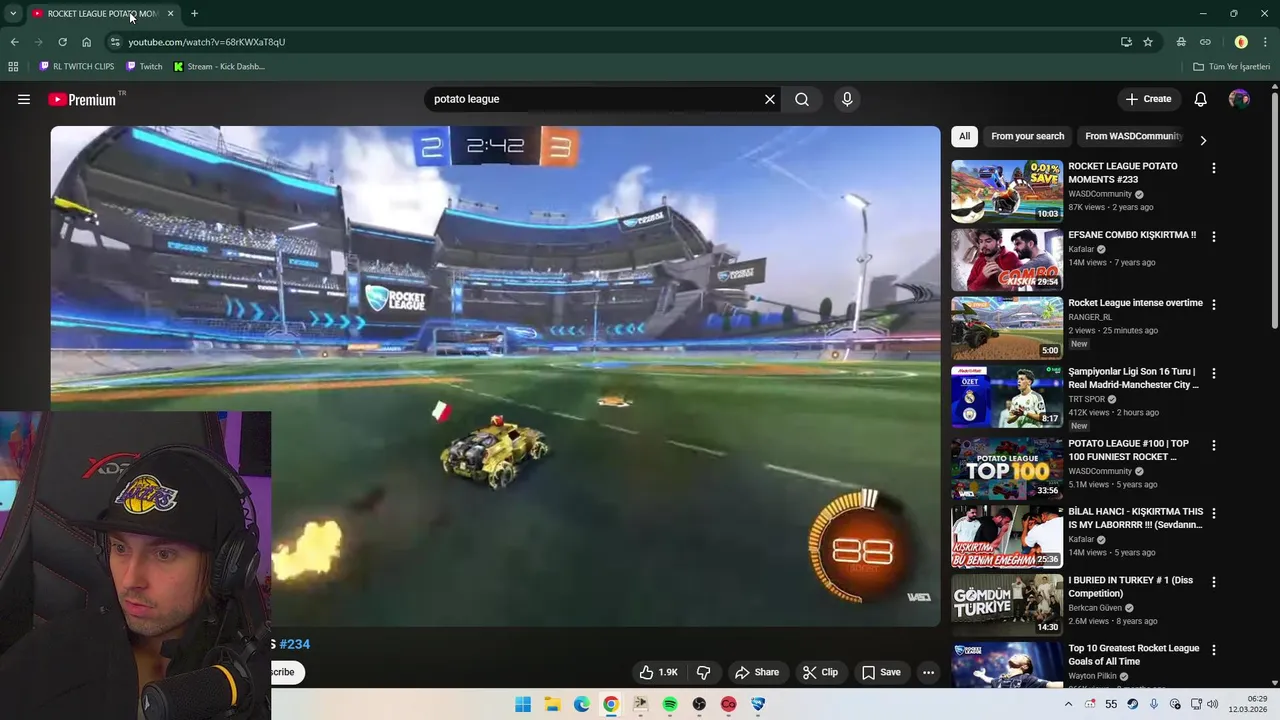Open the Potato Moments #233 thumbnail

(x=1007, y=191)
